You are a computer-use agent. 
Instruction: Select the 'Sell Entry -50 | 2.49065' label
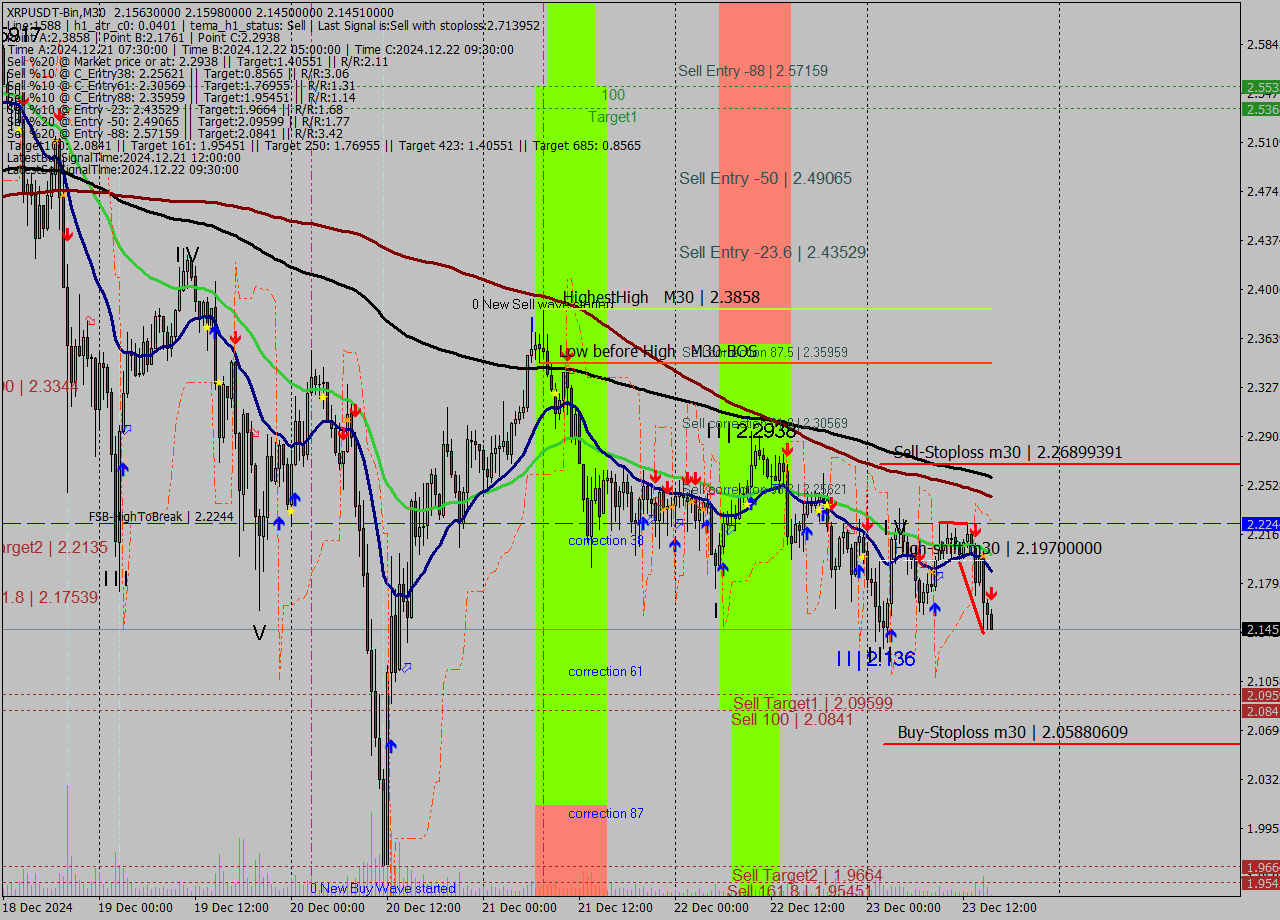pos(766,178)
